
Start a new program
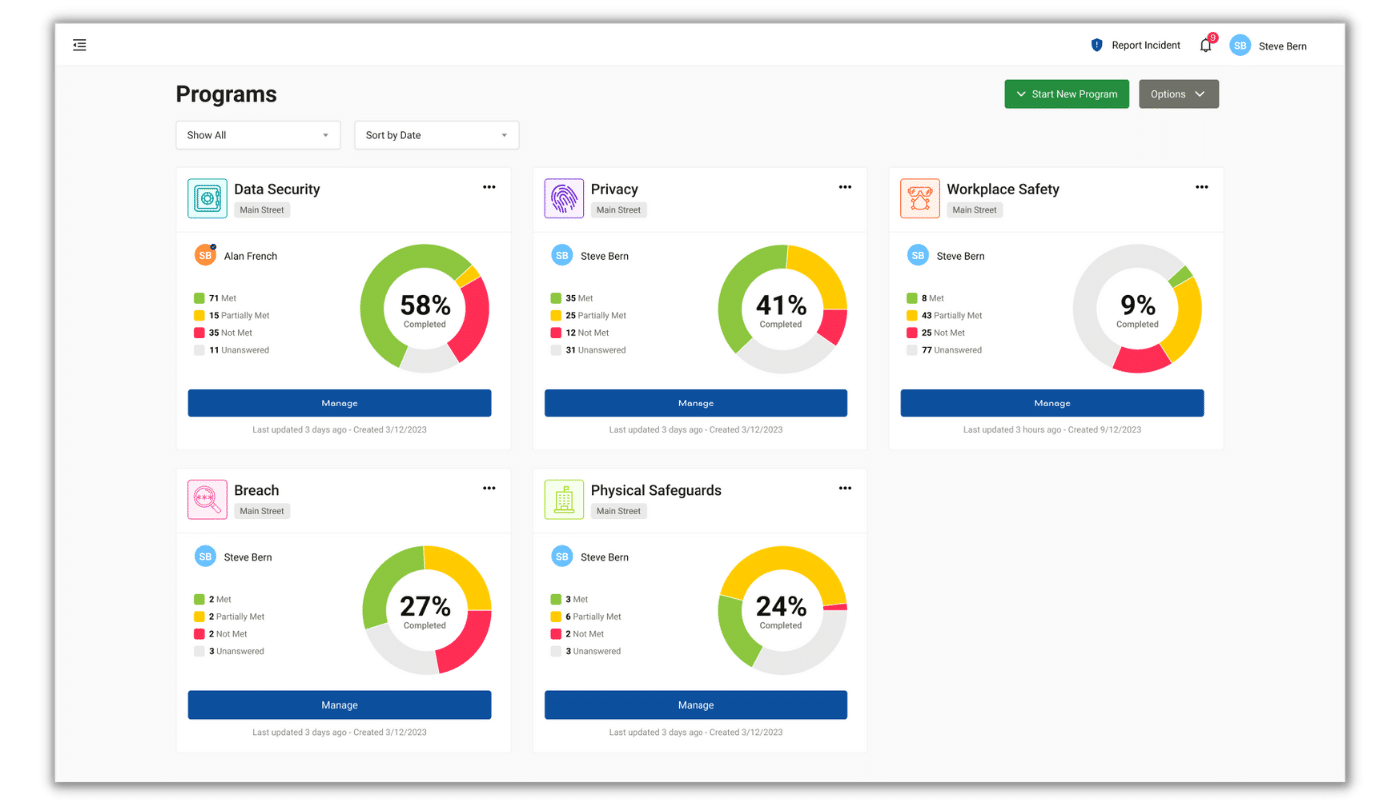click(1066, 93)
